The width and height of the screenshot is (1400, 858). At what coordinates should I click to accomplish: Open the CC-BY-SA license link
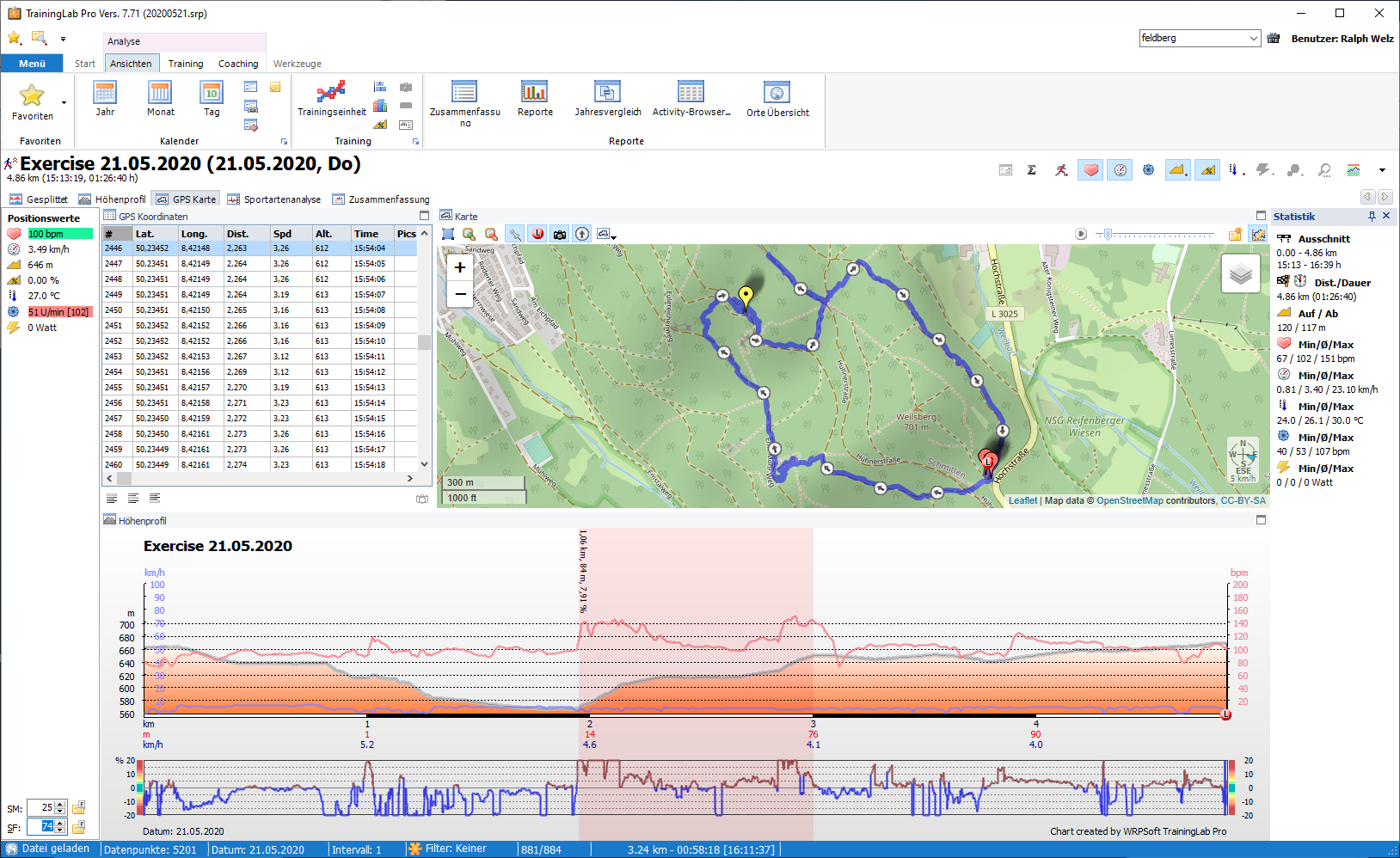(x=1243, y=500)
